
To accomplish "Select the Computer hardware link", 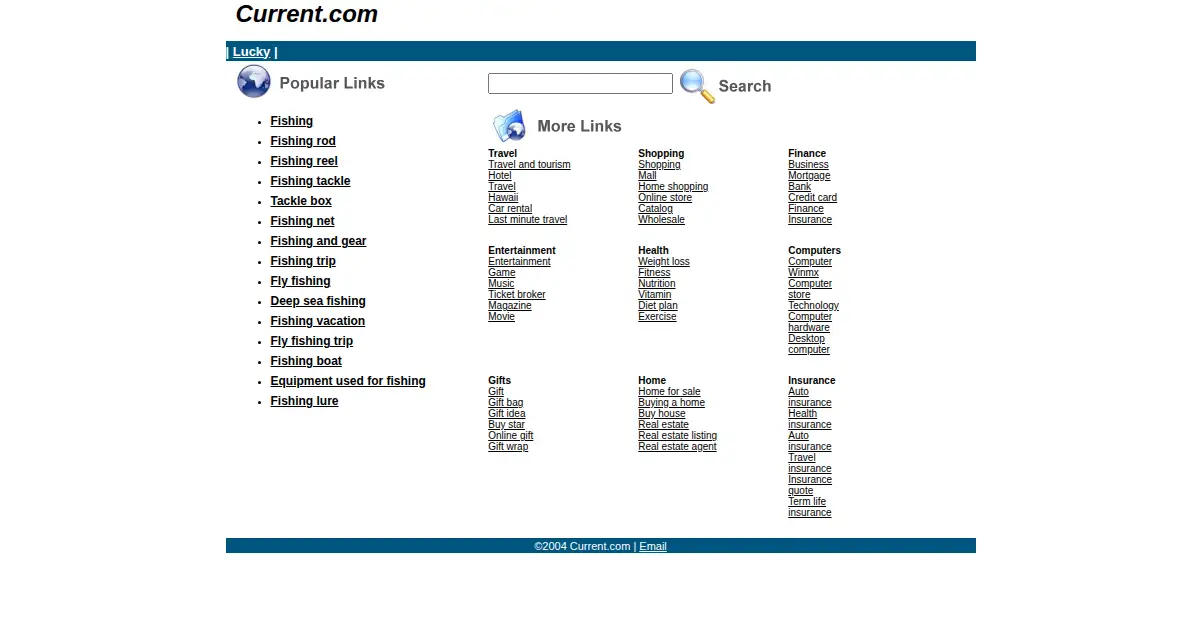I will 810,322.
